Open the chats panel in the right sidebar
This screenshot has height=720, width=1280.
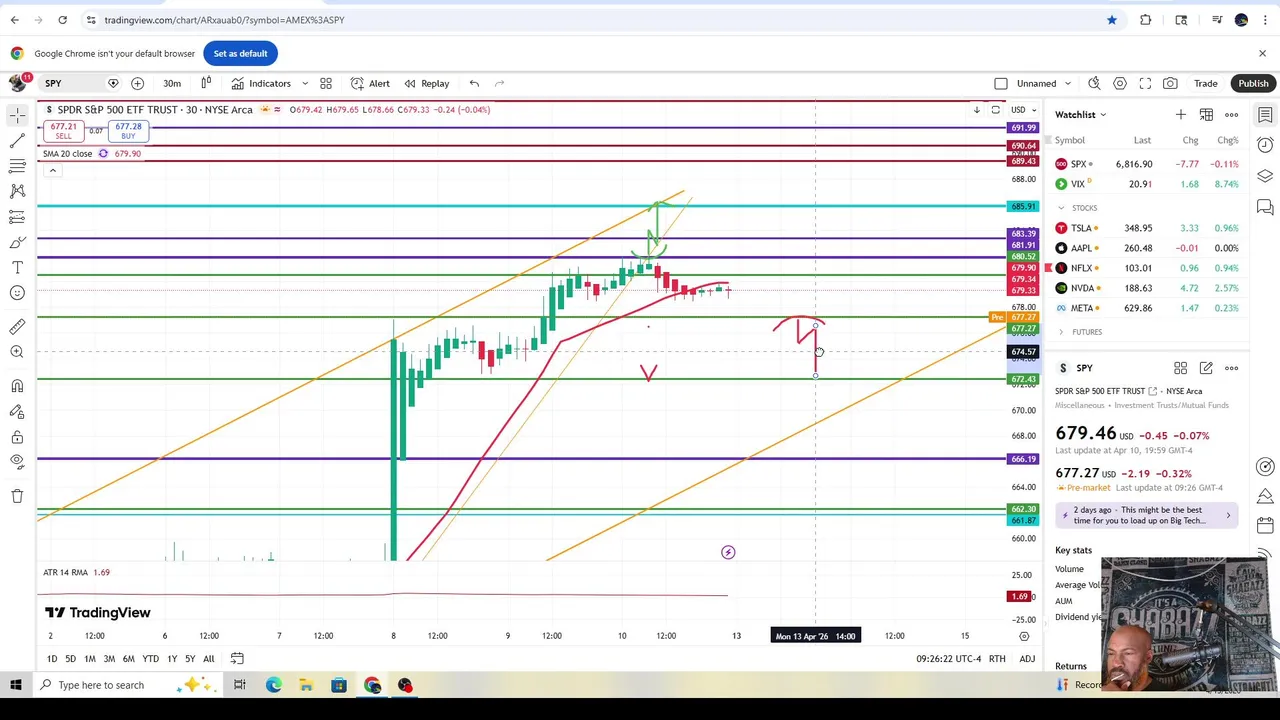tap(1265, 207)
